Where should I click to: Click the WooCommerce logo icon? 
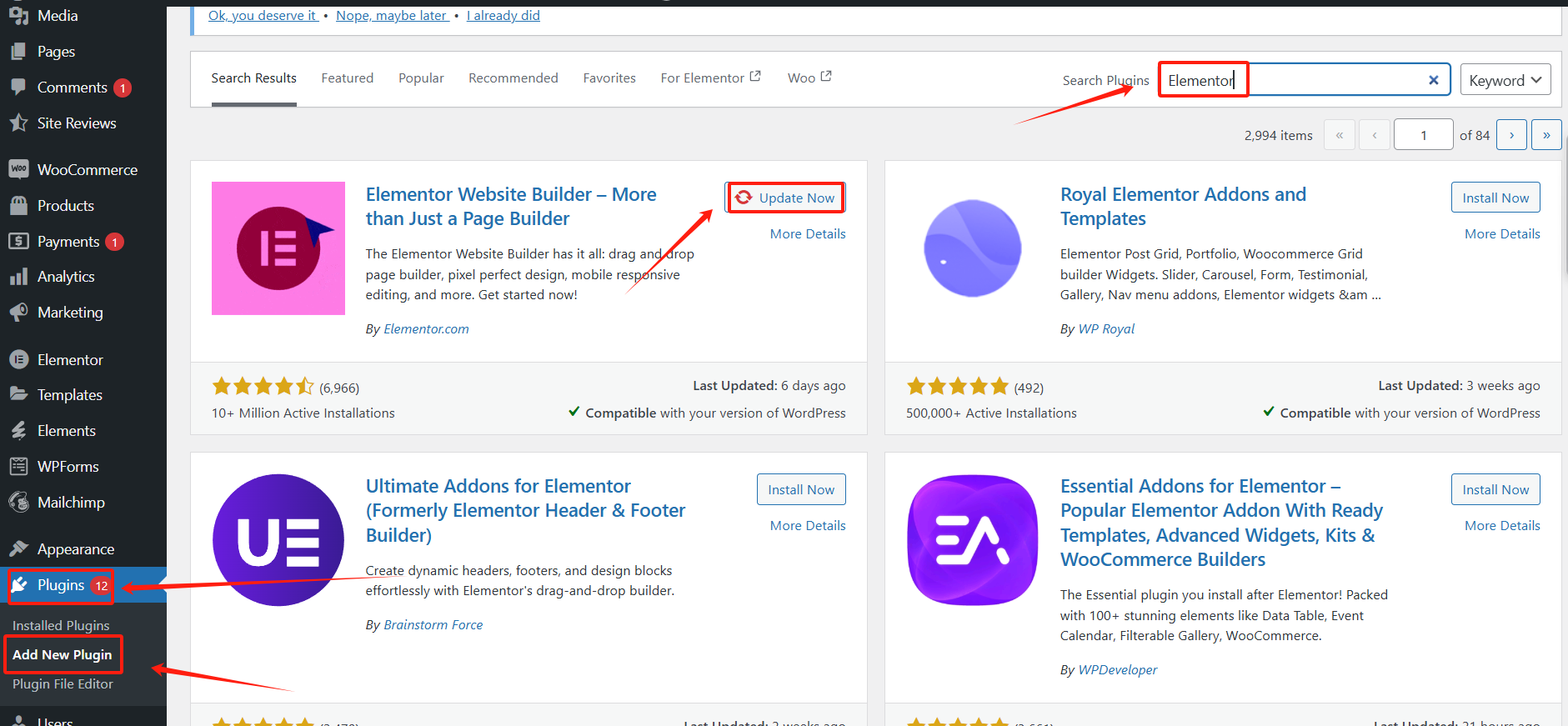tap(18, 169)
